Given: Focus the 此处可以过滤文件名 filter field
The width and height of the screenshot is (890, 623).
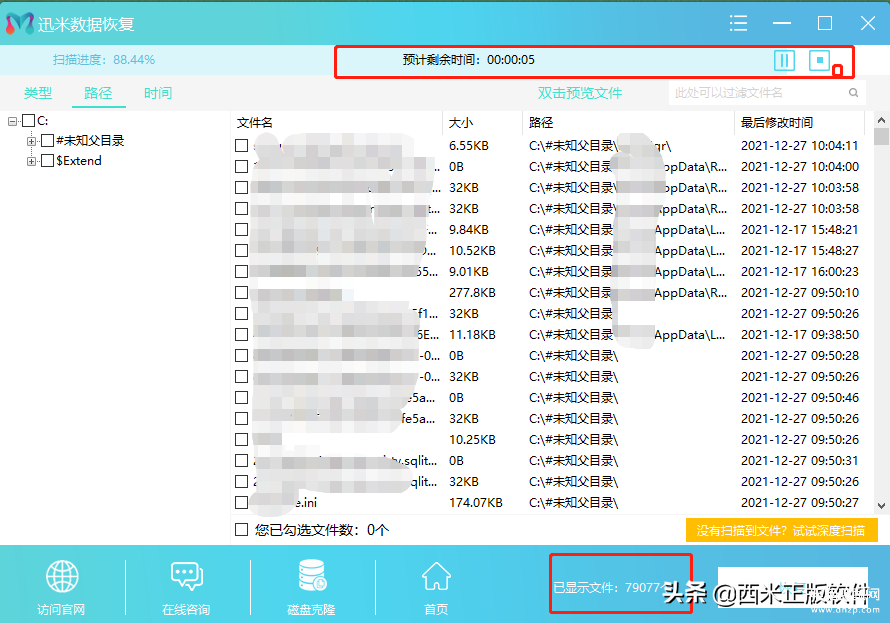Looking at the screenshot, I should tap(767, 92).
